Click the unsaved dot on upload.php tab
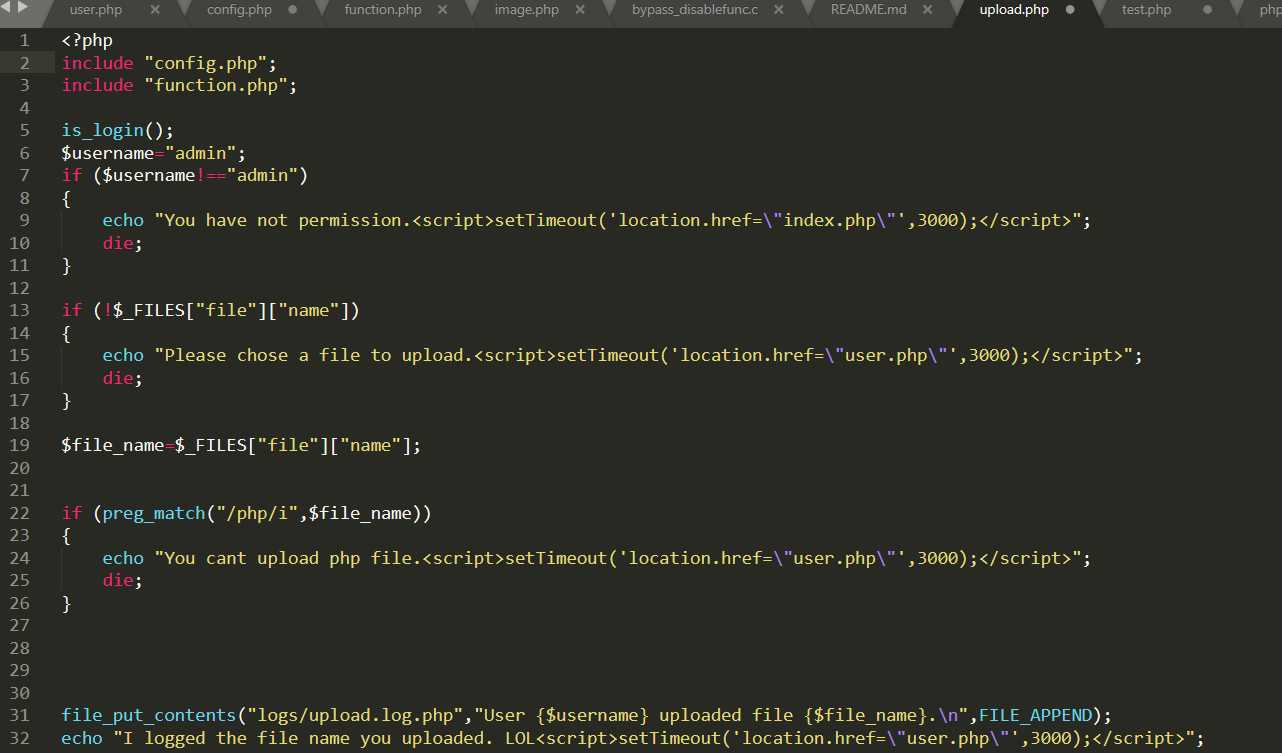This screenshot has height=753, width=1282. tap(1070, 10)
